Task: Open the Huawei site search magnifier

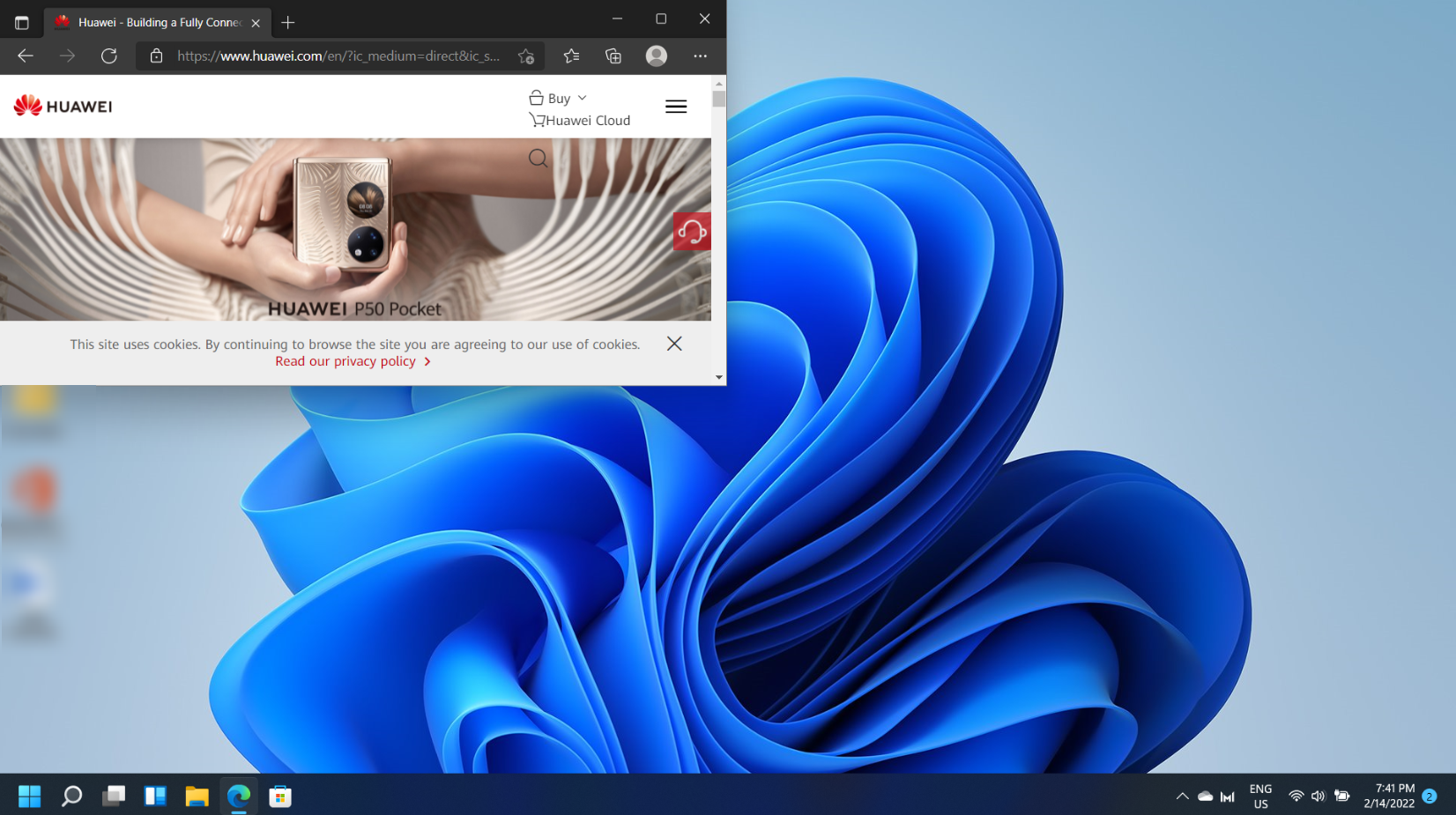Action: click(538, 159)
